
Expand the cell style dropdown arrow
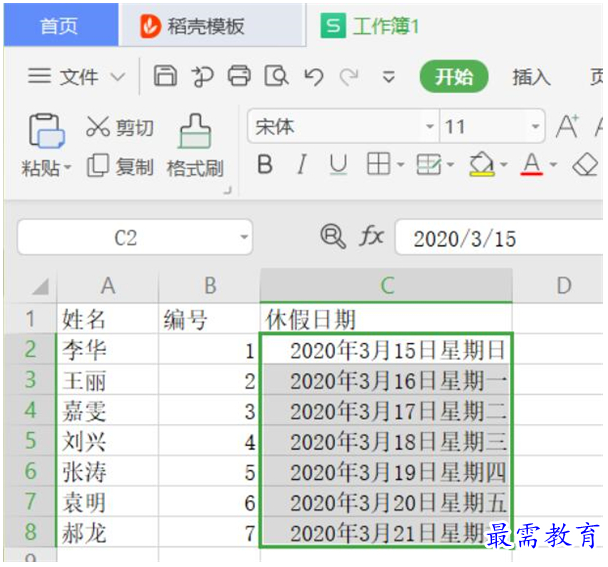[x=450, y=164]
